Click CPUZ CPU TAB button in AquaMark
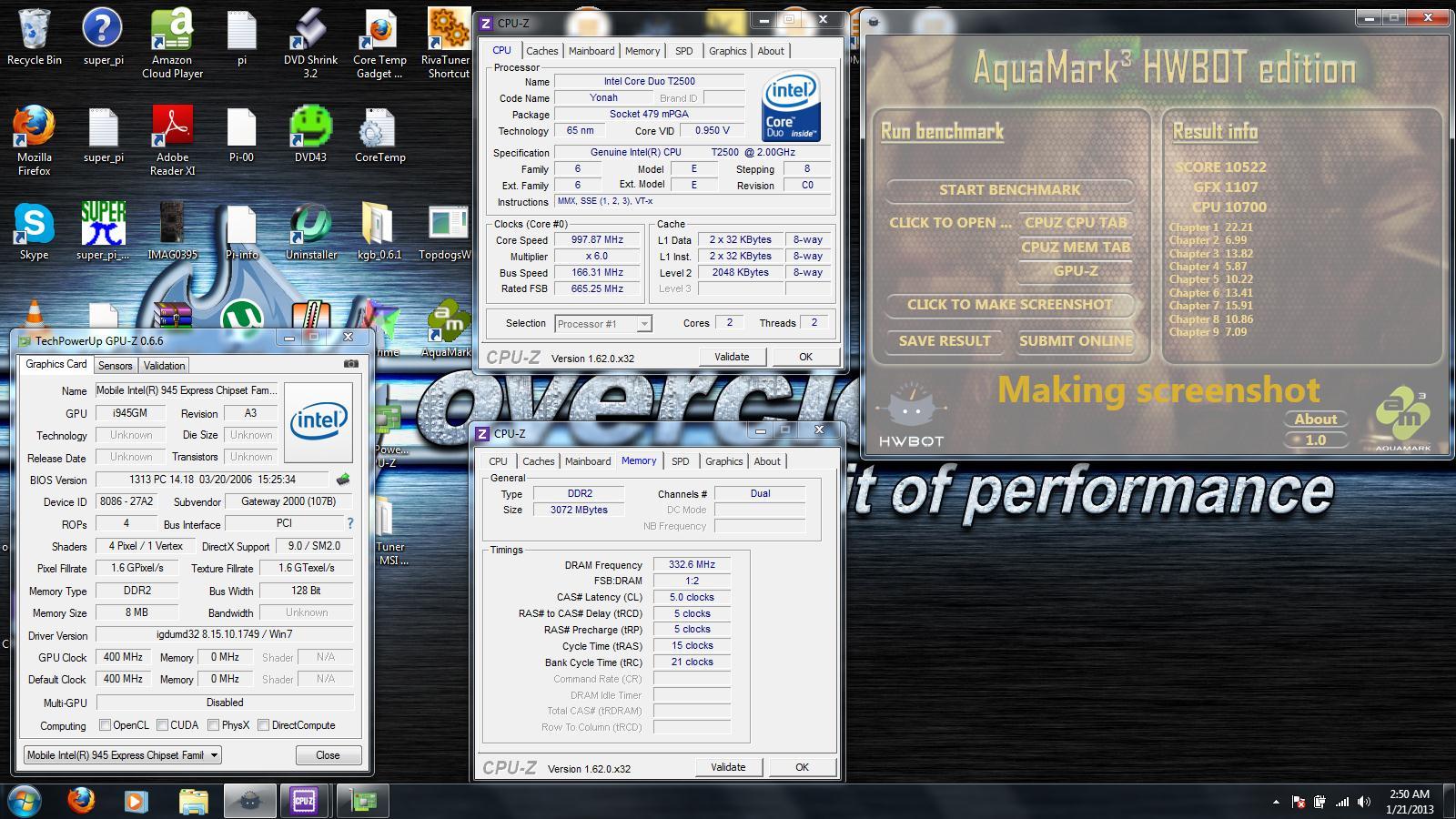1456x819 pixels. coord(1076,222)
